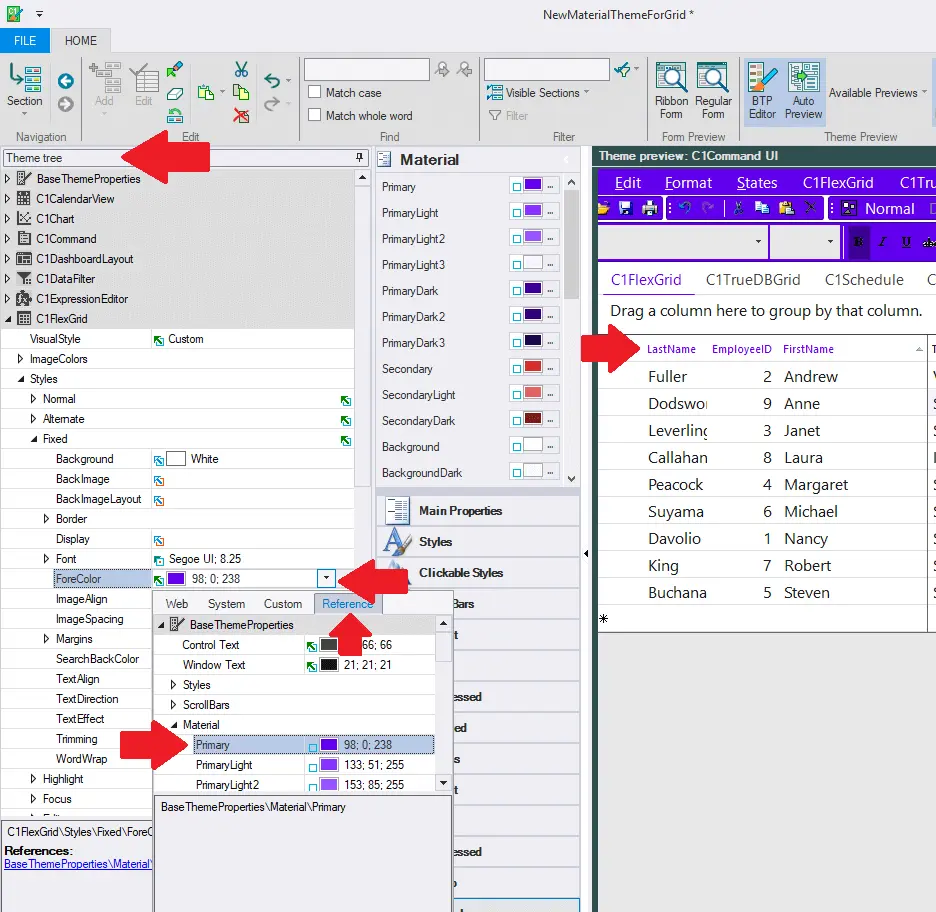936x912 pixels.
Task: Select the C1TrueDBGrid preview tab
Action: [753, 280]
